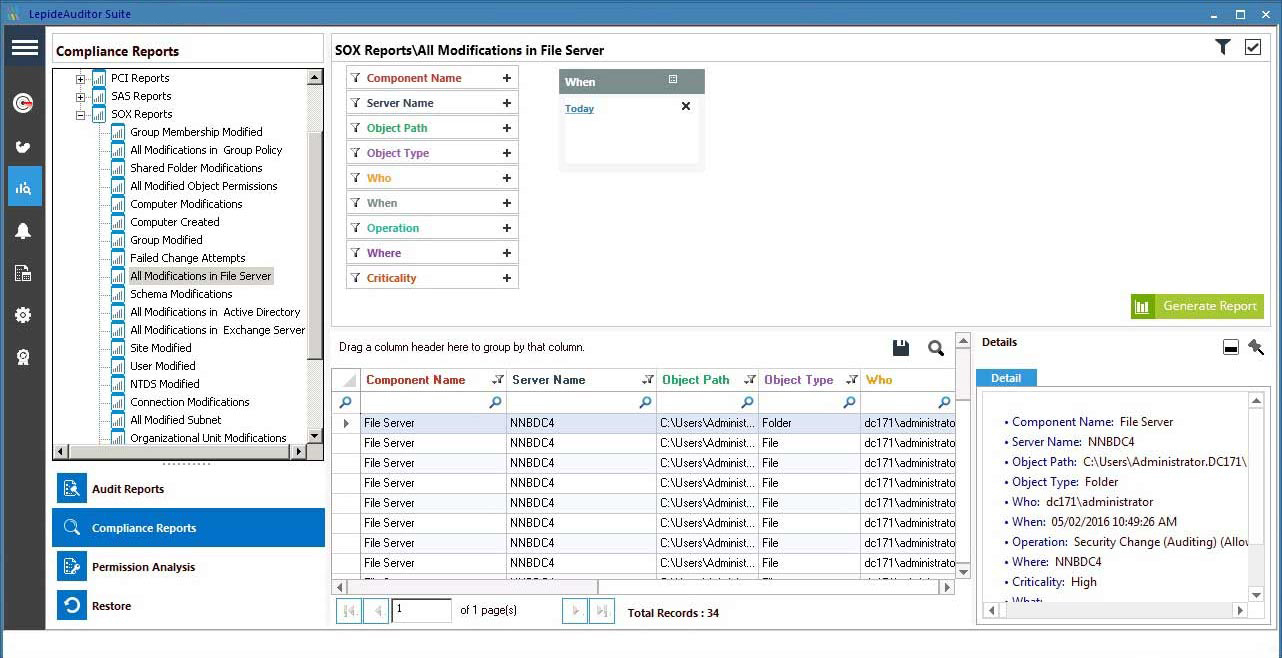Select All Modifications in Group Policy report
The height and width of the screenshot is (658, 1282).
tap(206, 150)
